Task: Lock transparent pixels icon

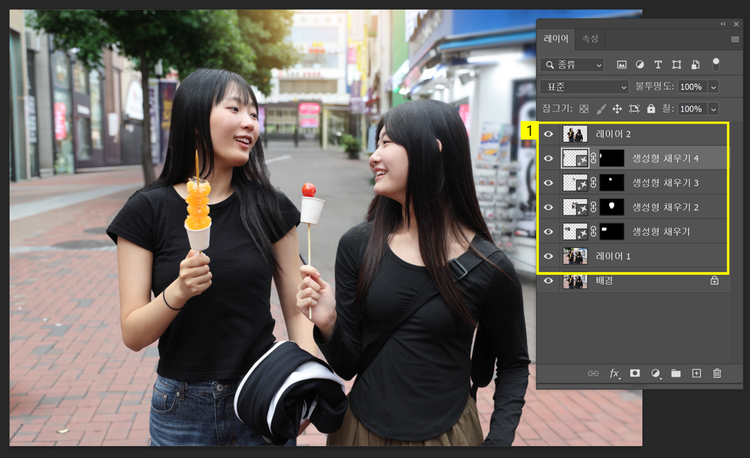Action: tap(584, 109)
